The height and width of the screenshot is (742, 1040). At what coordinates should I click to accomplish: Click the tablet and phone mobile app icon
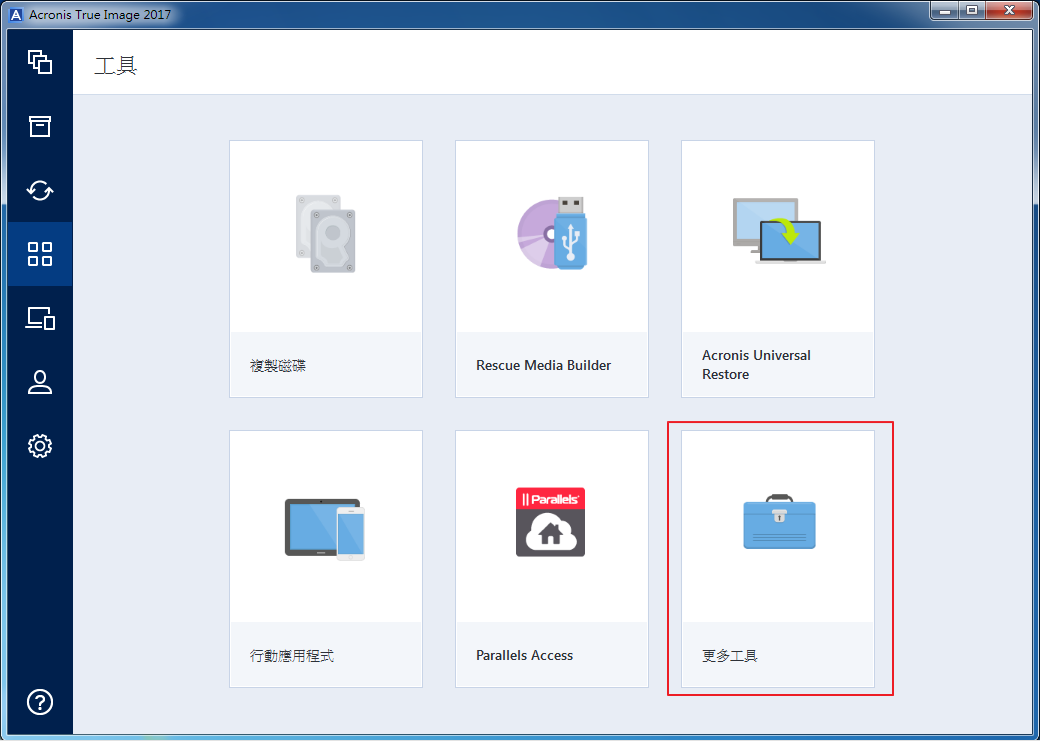click(x=325, y=529)
